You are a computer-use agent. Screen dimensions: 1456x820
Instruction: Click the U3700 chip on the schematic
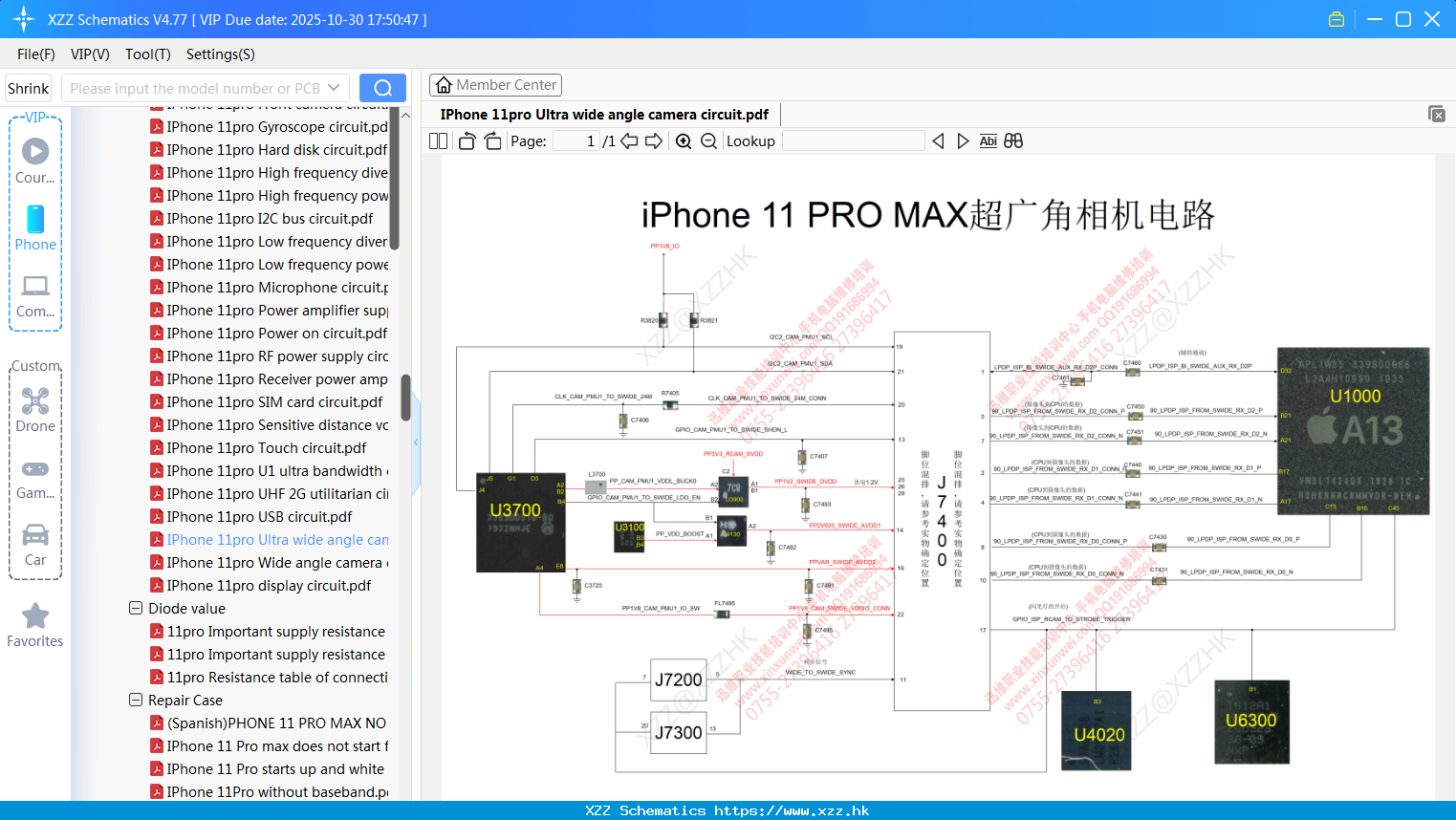pyautogui.click(x=521, y=522)
